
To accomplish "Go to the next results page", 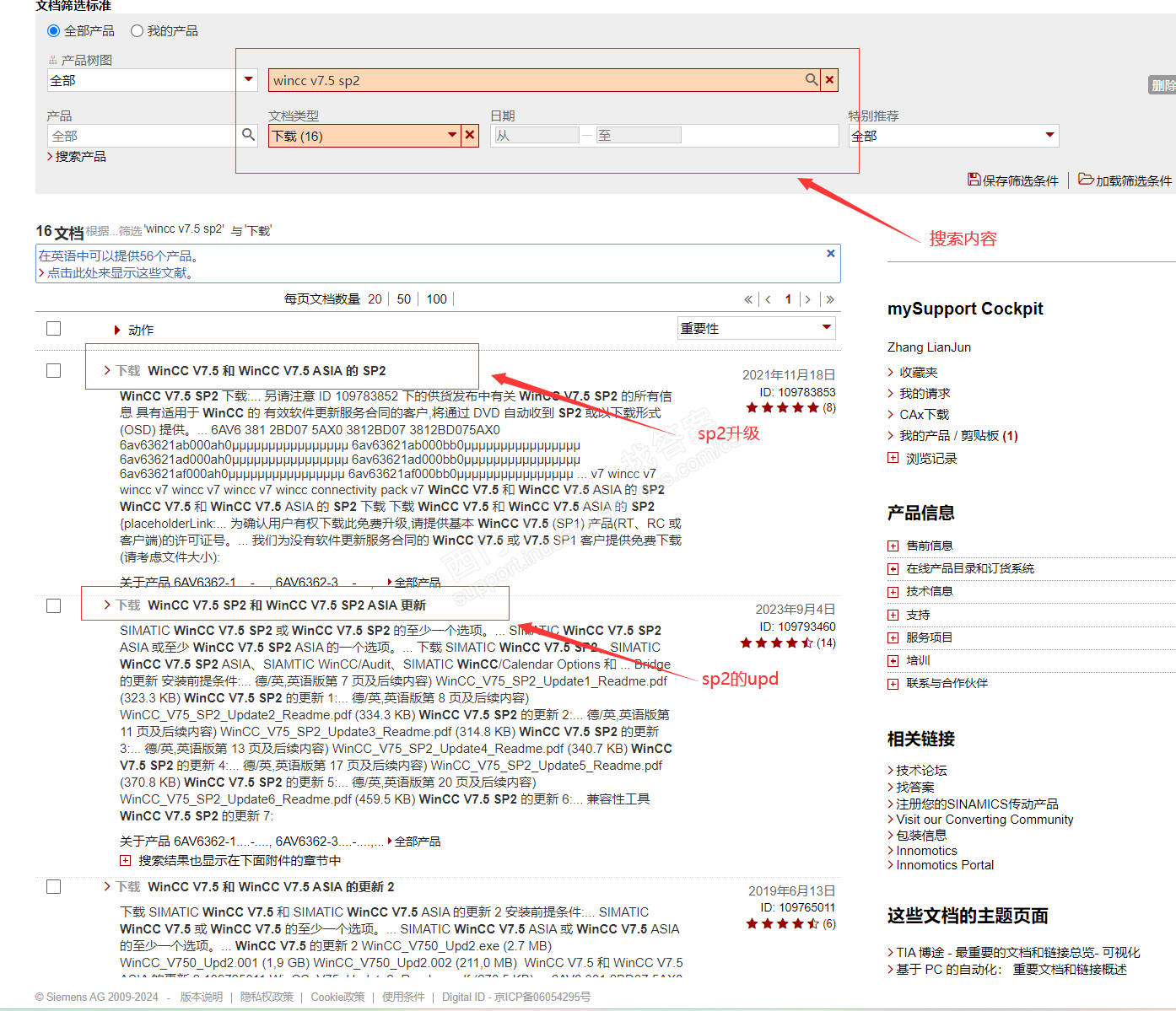I will (x=808, y=299).
